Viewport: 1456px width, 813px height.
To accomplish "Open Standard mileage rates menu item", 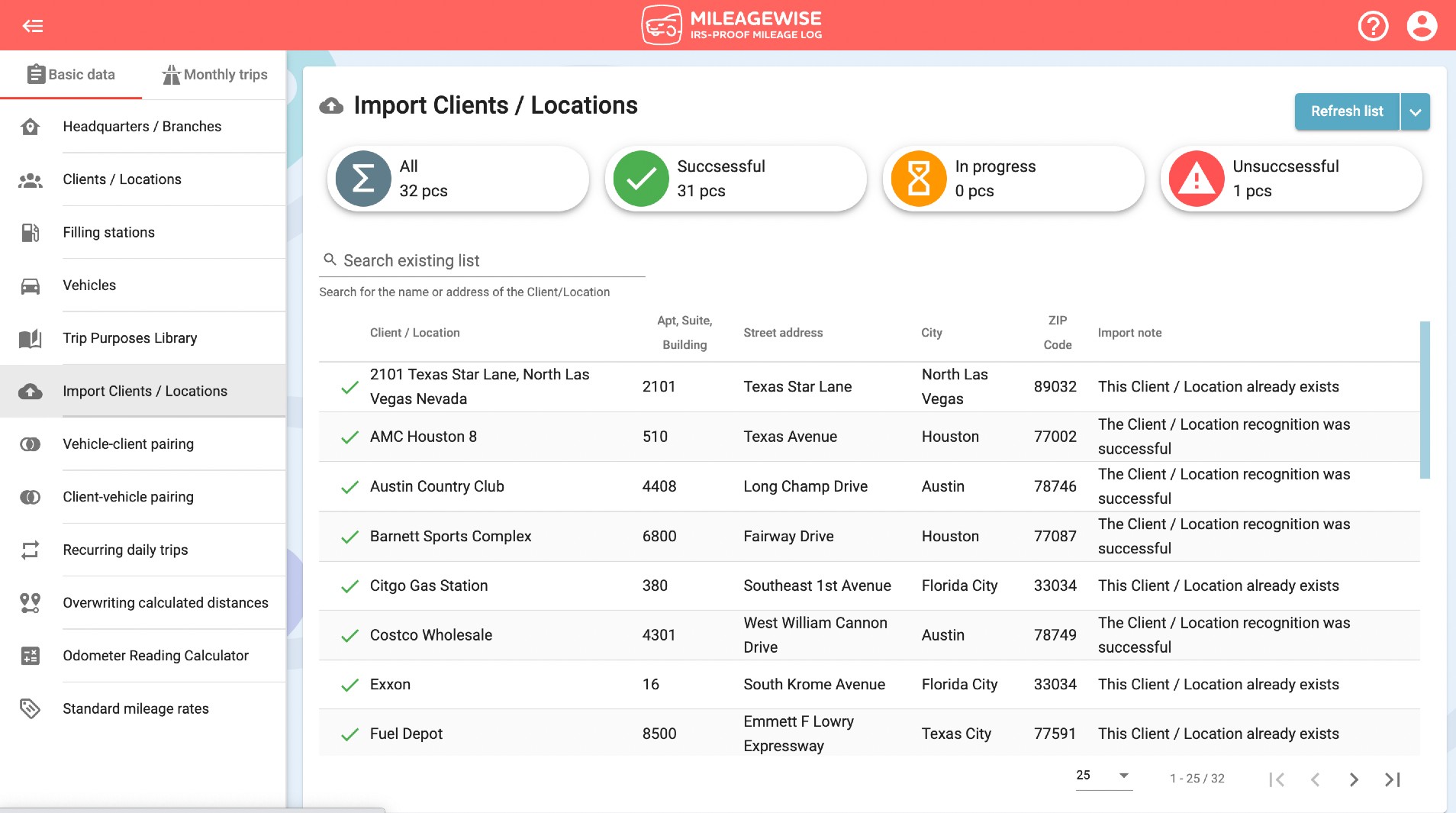I will [x=143, y=709].
